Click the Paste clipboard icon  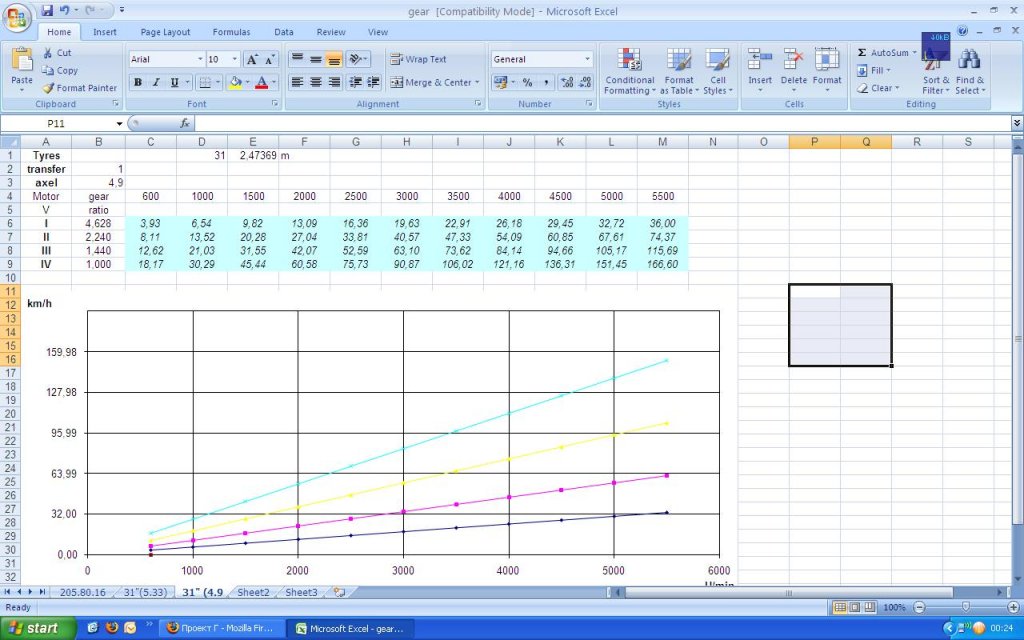click(x=21, y=61)
